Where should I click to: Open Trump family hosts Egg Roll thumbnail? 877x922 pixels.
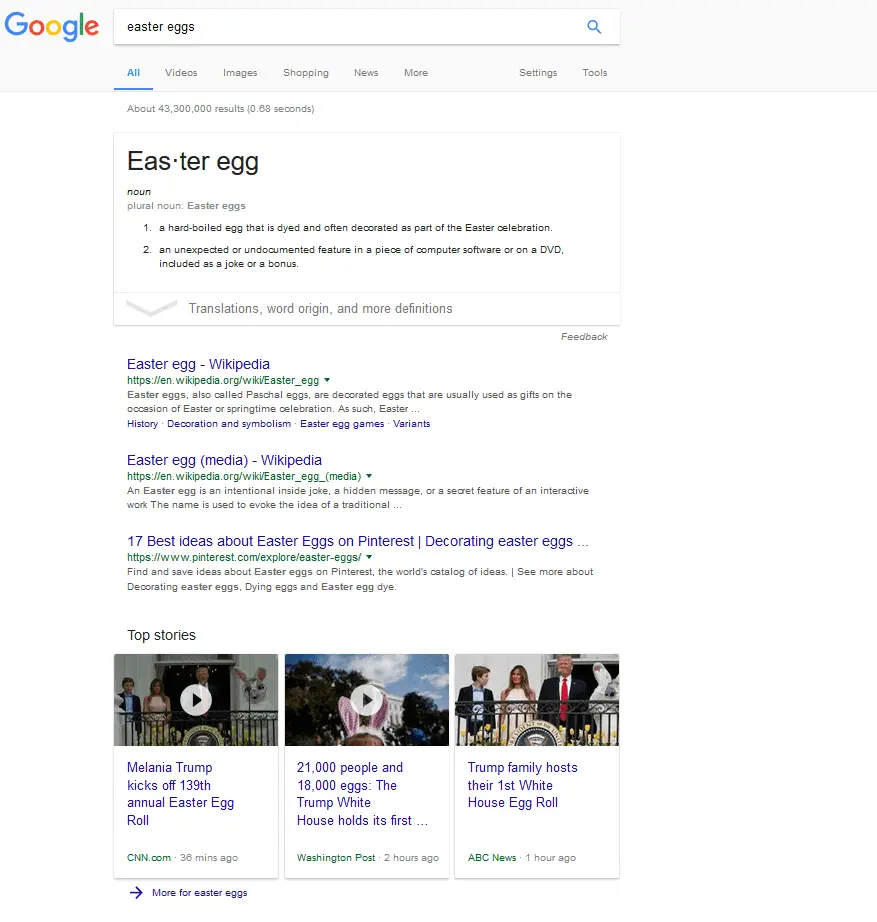pyautogui.click(x=537, y=700)
